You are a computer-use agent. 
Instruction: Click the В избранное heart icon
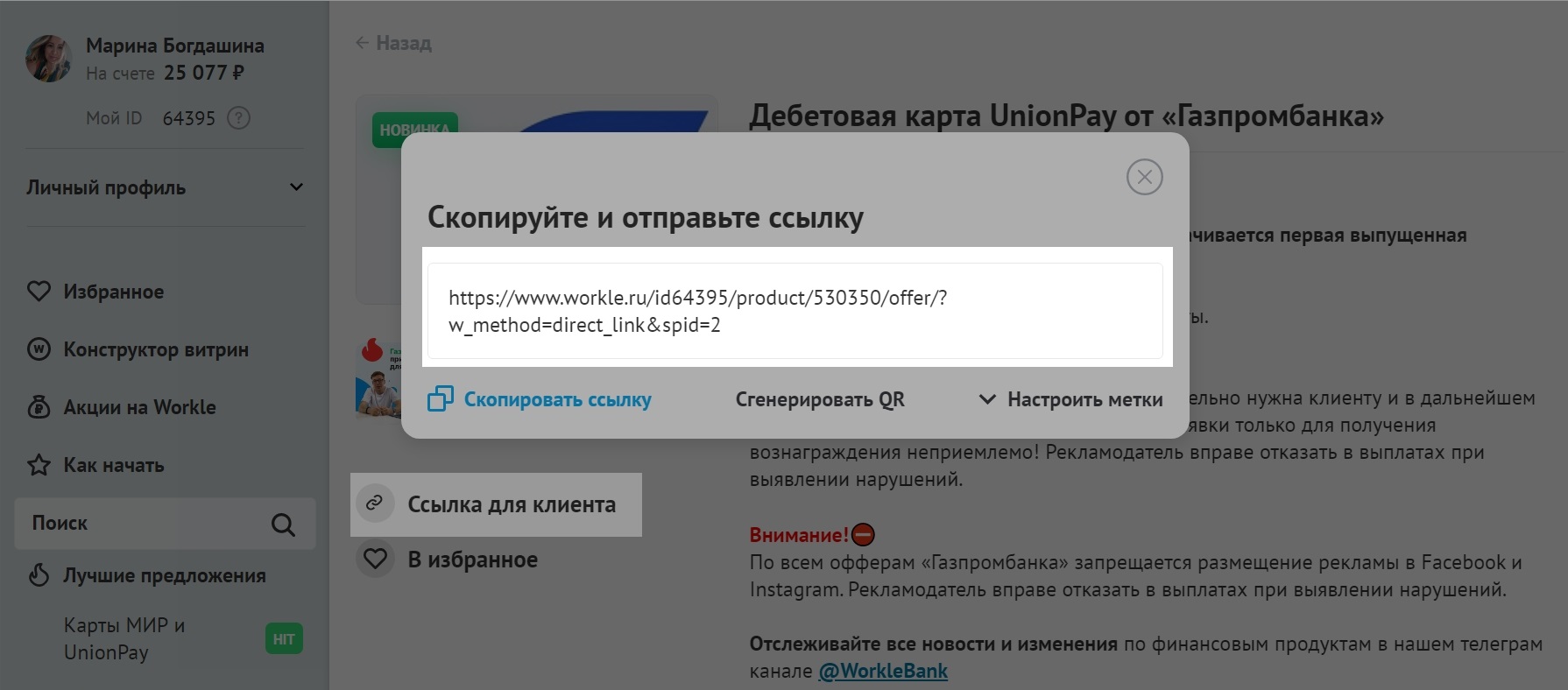pos(375,559)
